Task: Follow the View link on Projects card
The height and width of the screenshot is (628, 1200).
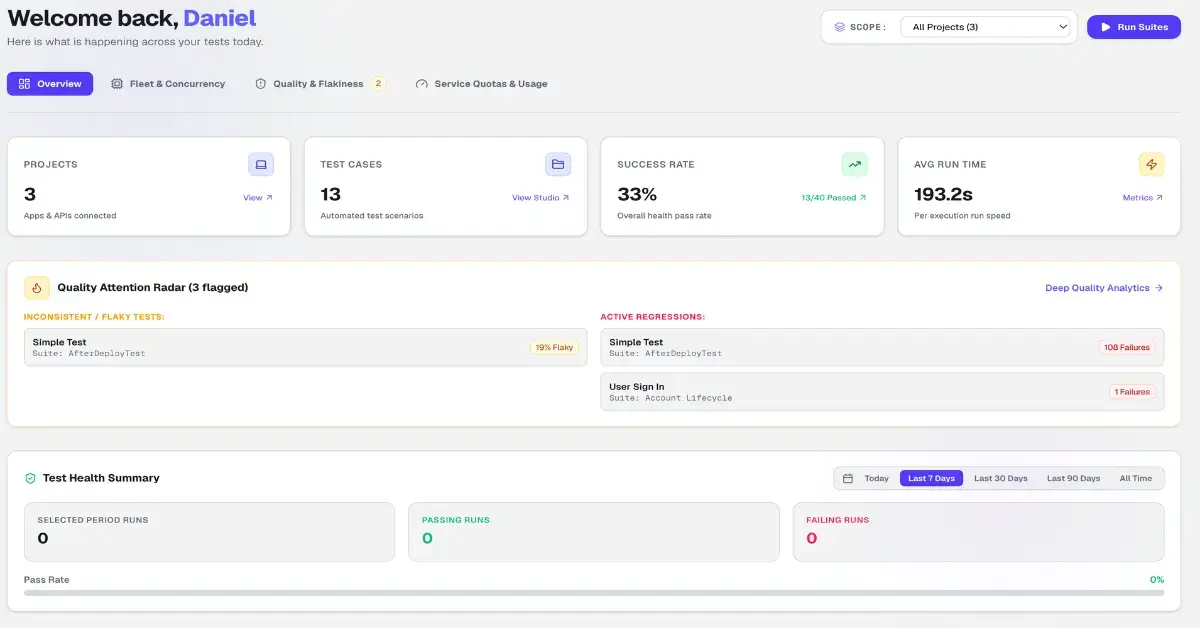Action: click(x=258, y=198)
